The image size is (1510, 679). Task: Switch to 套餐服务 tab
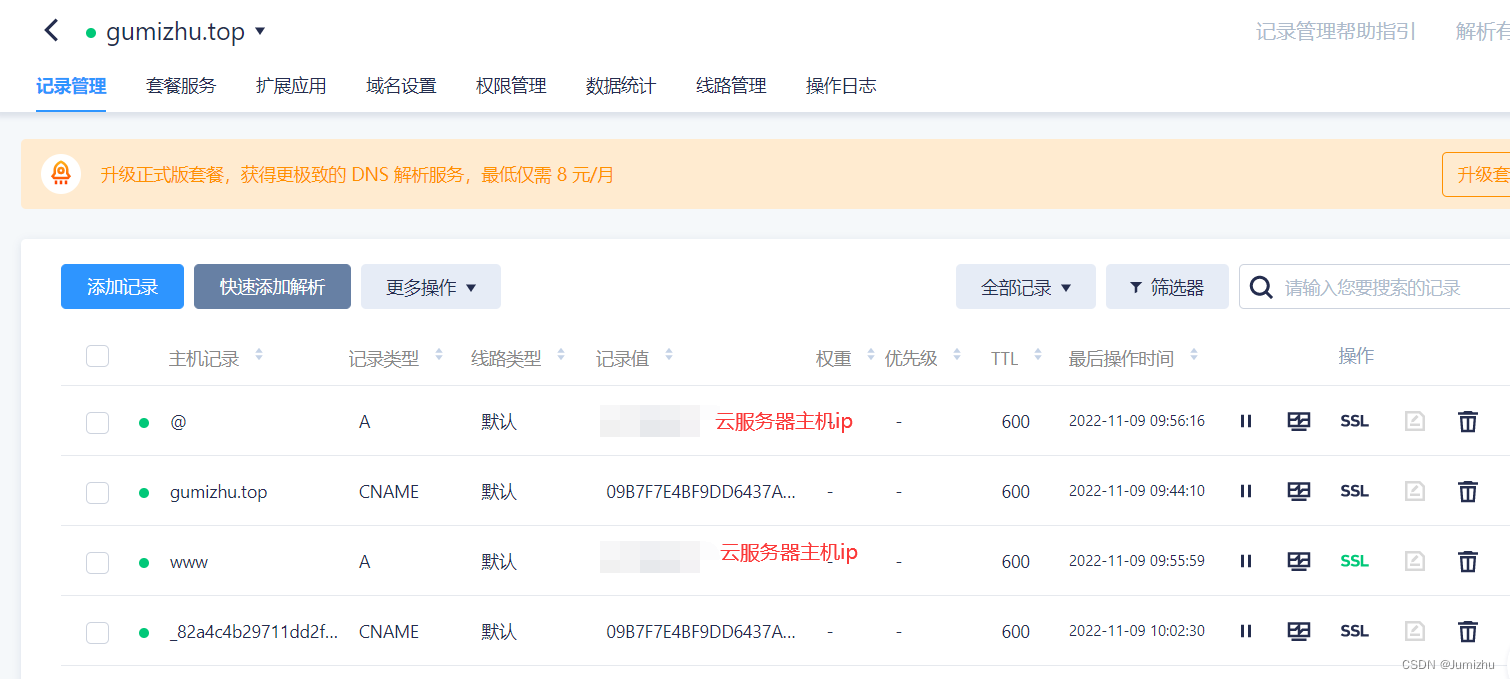pyautogui.click(x=181, y=86)
